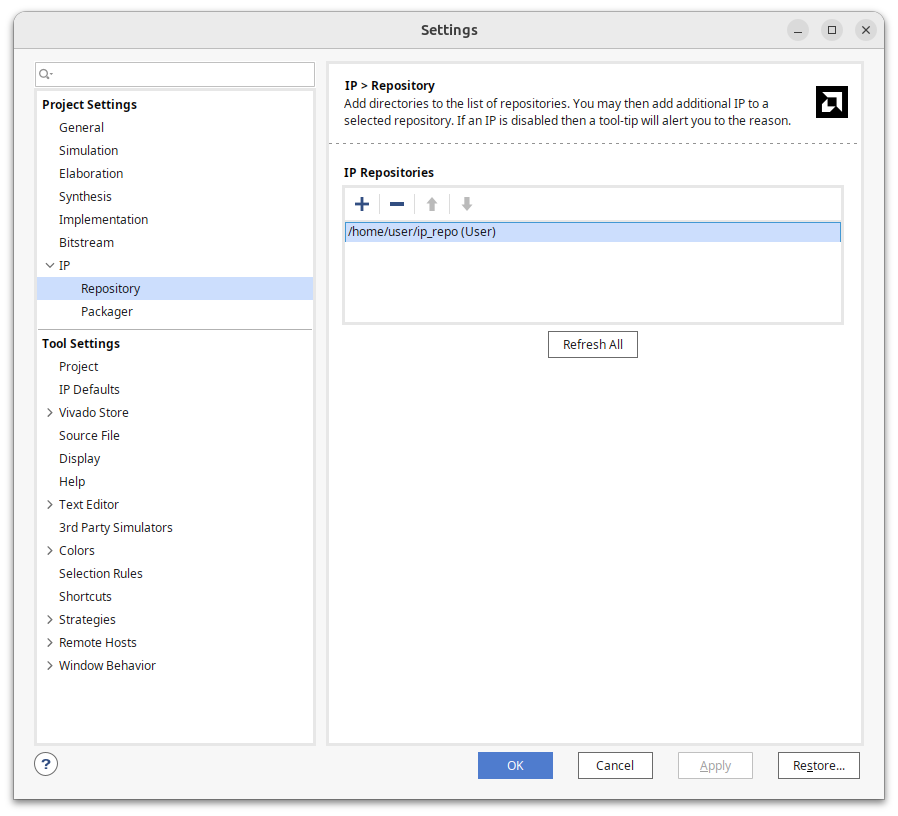The image size is (898, 816).
Task: Open the Simulation settings page
Action: coord(89,151)
